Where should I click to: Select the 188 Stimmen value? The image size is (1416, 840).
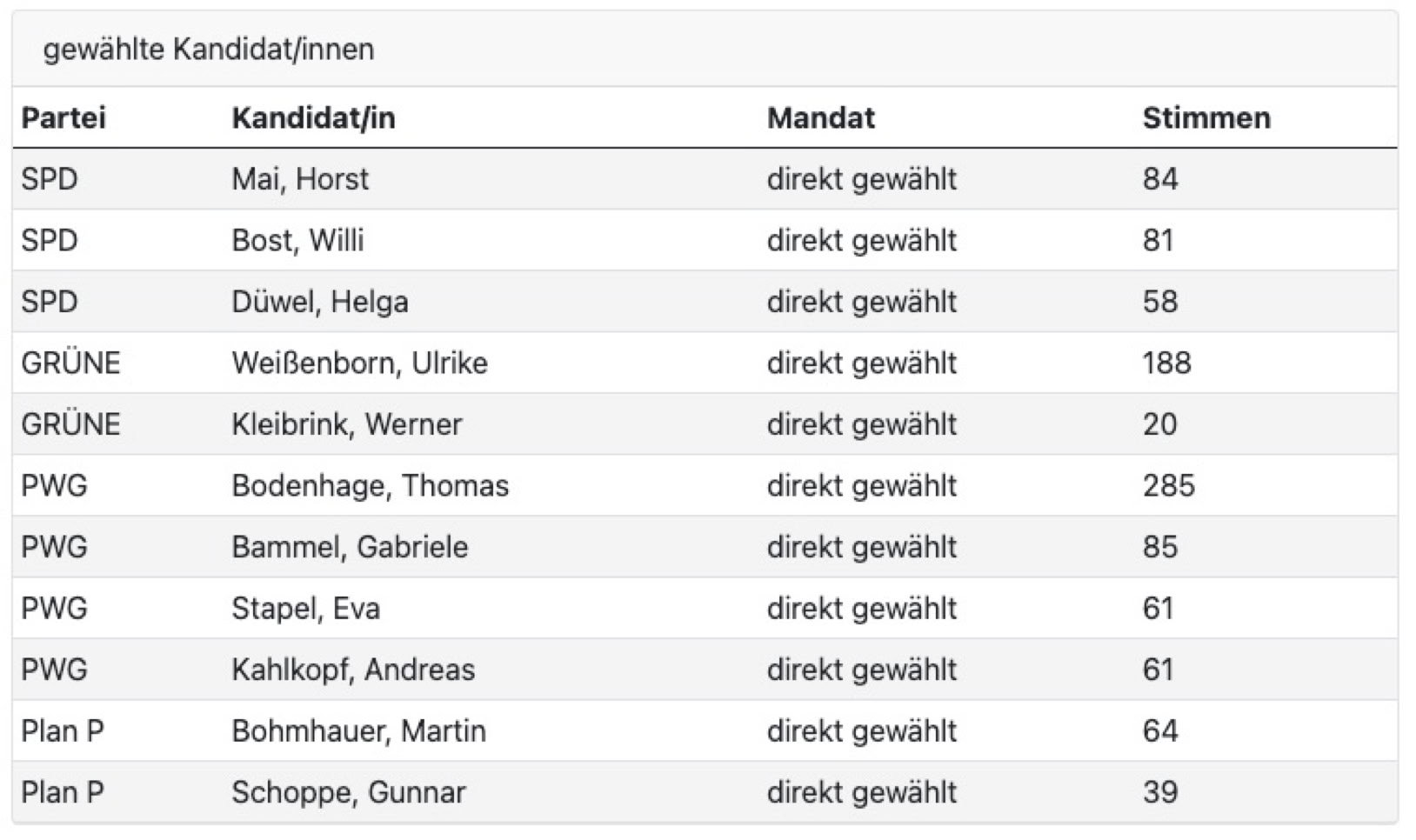point(1166,363)
